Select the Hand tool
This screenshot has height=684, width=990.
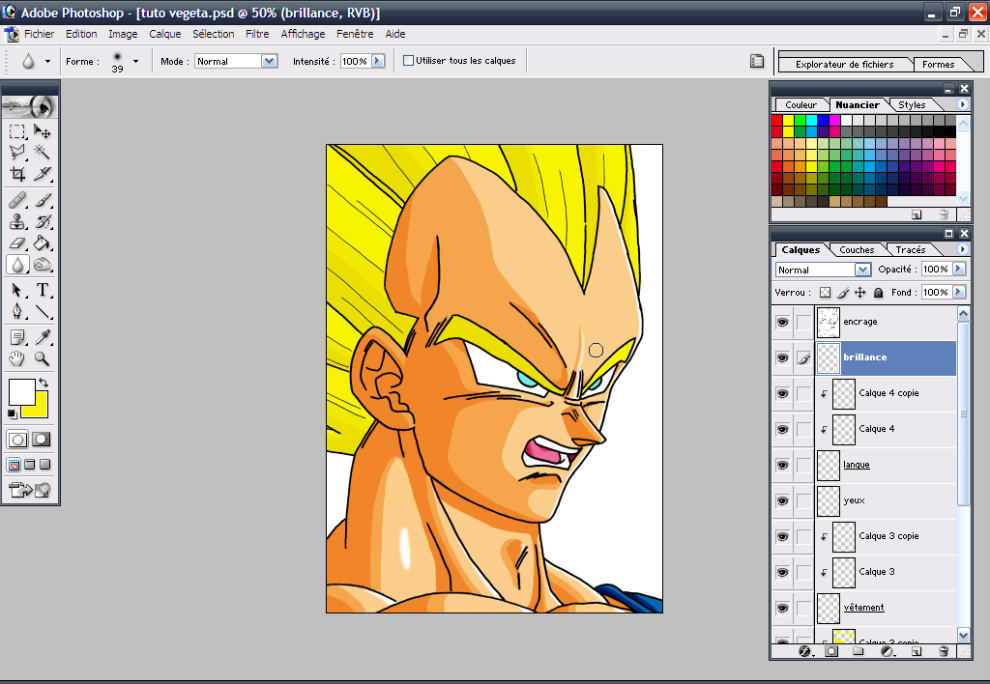click(17, 359)
